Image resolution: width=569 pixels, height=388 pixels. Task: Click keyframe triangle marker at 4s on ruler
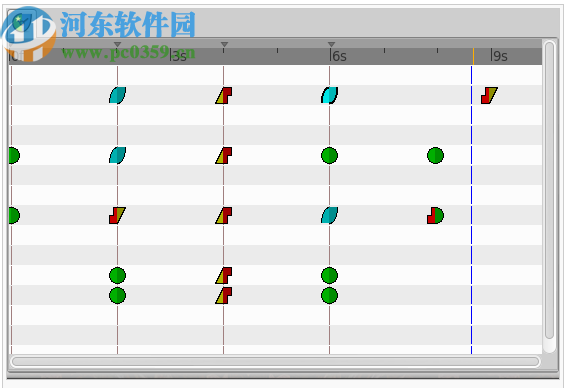(224, 44)
